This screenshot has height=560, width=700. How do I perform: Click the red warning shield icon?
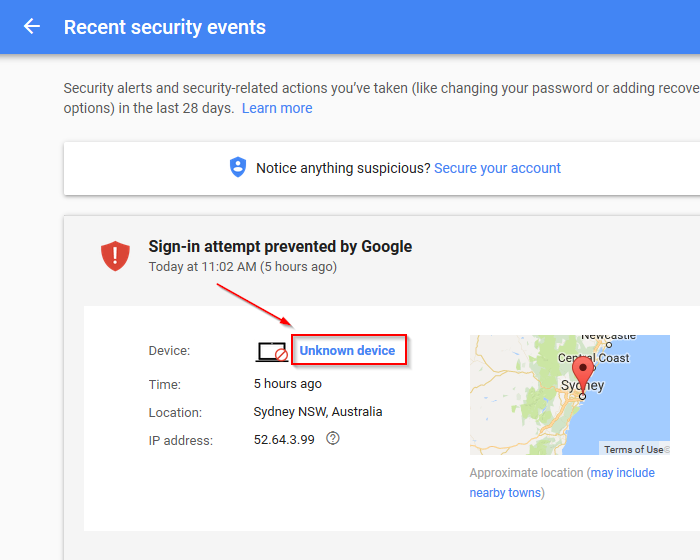pyautogui.click(x=116, y=256)
